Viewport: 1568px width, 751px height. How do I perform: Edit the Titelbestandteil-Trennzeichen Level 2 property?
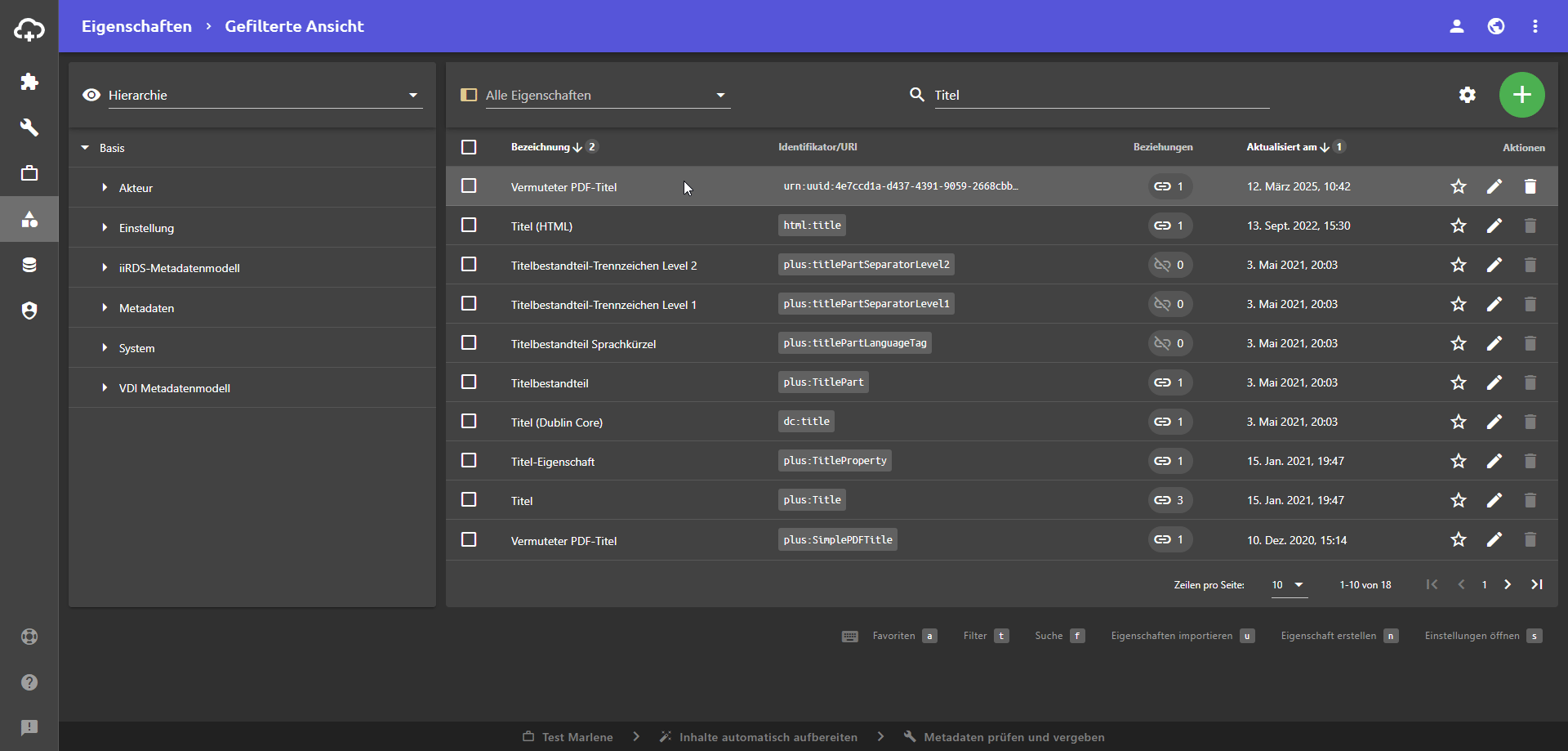(1494, 265)
